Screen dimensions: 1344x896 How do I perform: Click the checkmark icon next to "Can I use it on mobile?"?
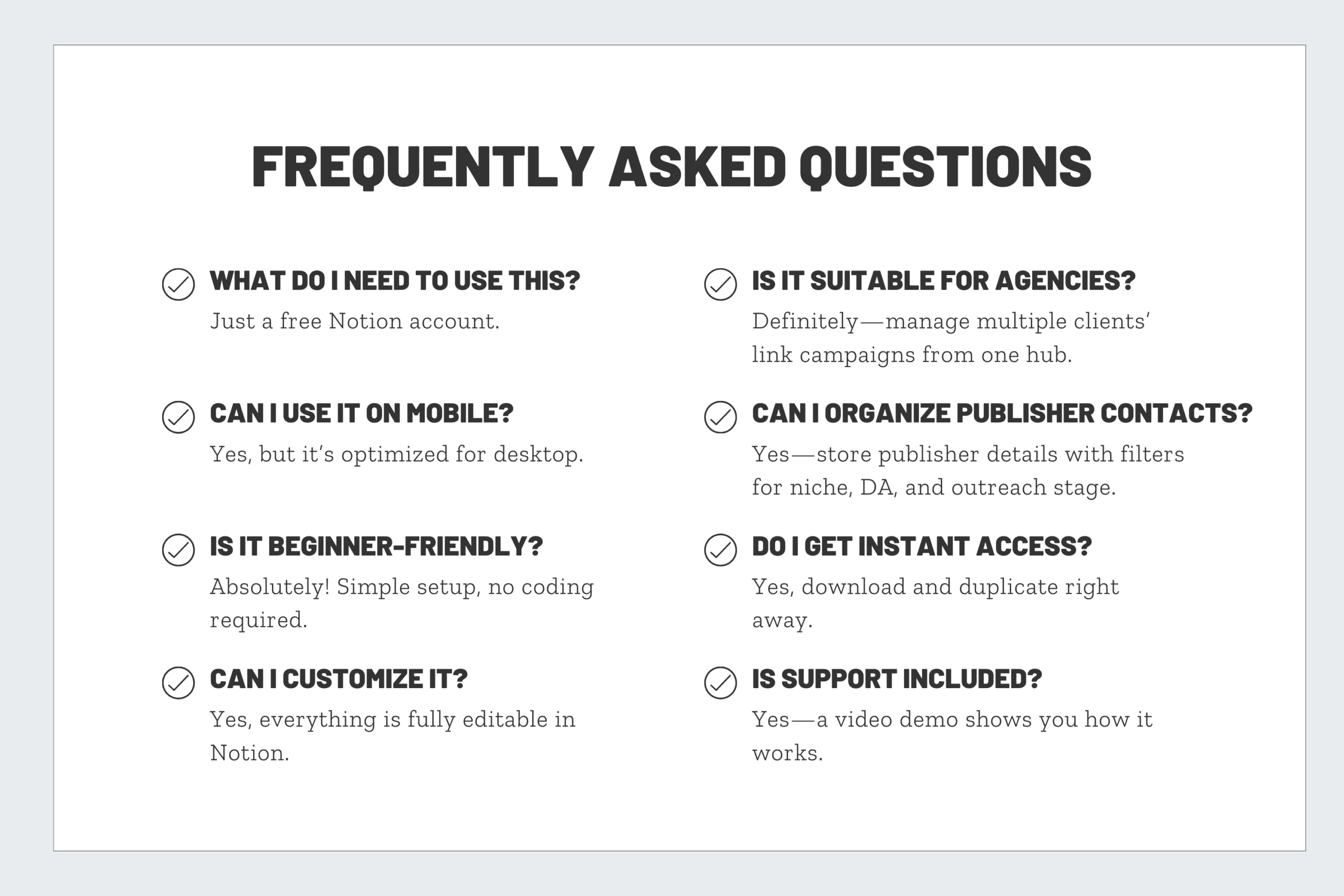[x=178, y=417]
